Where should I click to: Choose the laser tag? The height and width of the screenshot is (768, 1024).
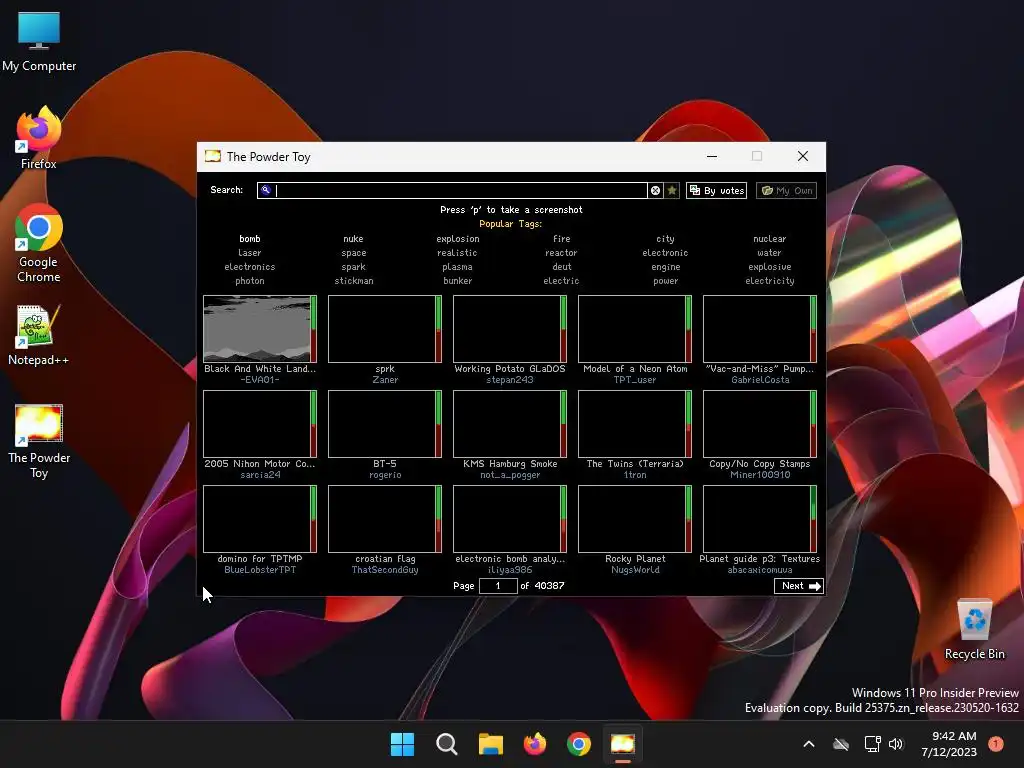pos(249,253)
